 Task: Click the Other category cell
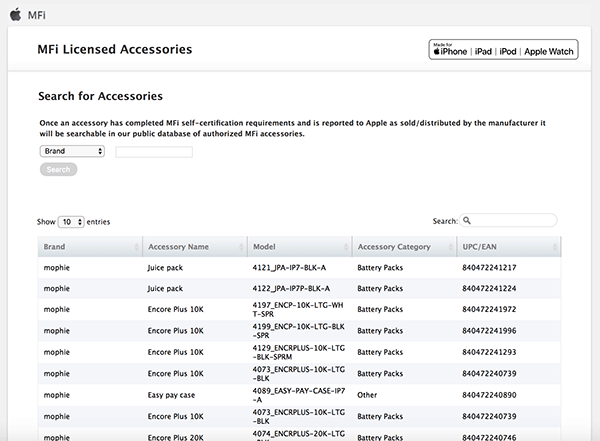coord(367,395)
